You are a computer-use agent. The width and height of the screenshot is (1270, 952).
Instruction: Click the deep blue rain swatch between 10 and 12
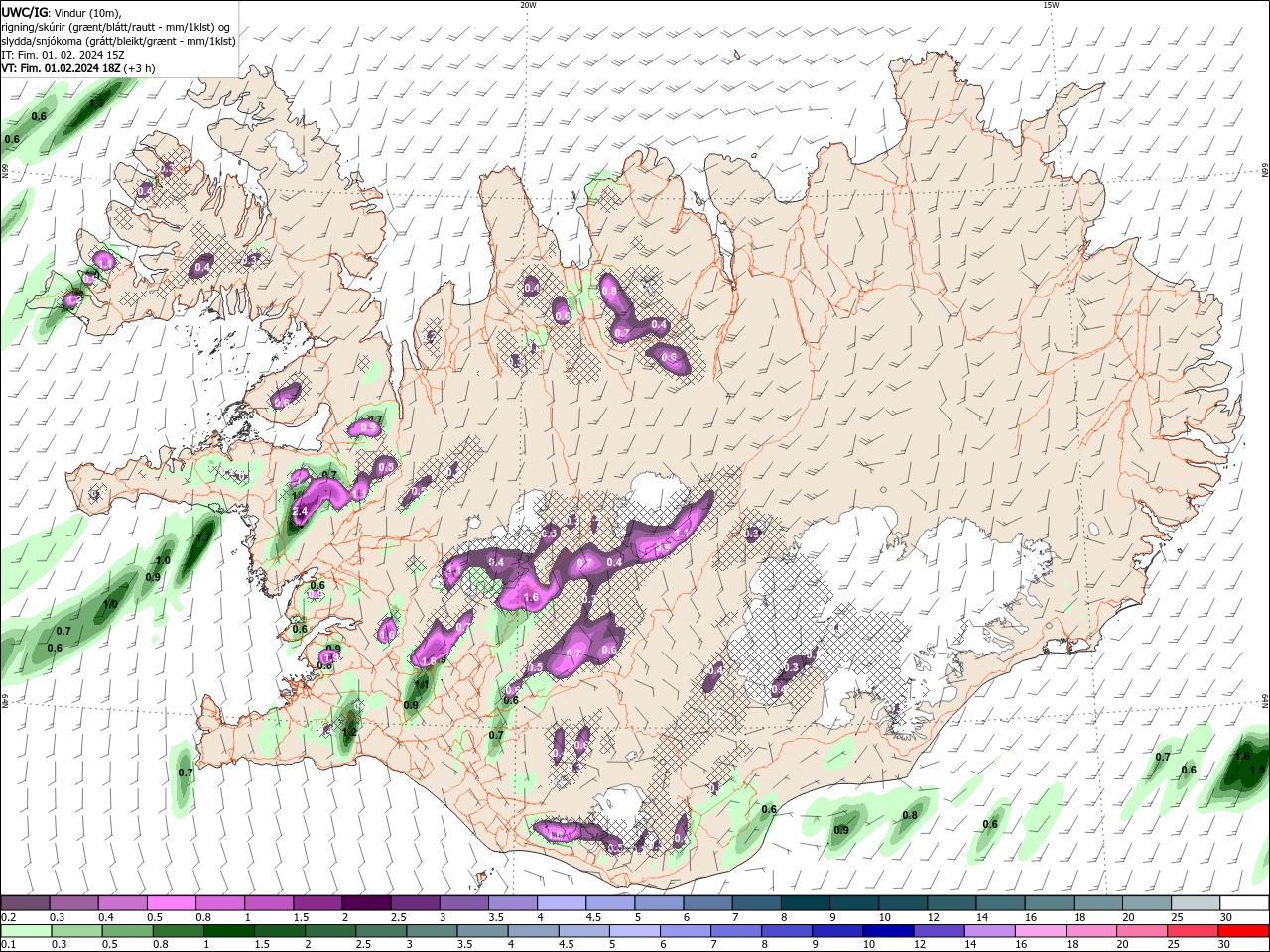tap(887, 931)
